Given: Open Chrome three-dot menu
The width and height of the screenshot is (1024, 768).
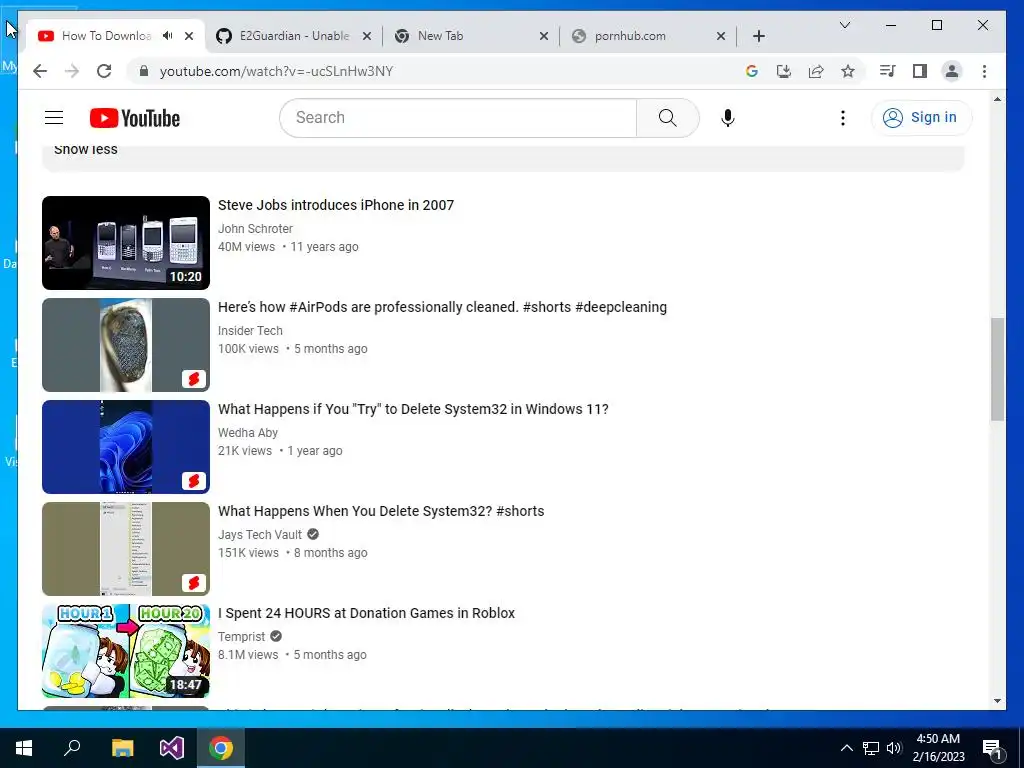Looking at the screenshot, I should click(984, 71).
